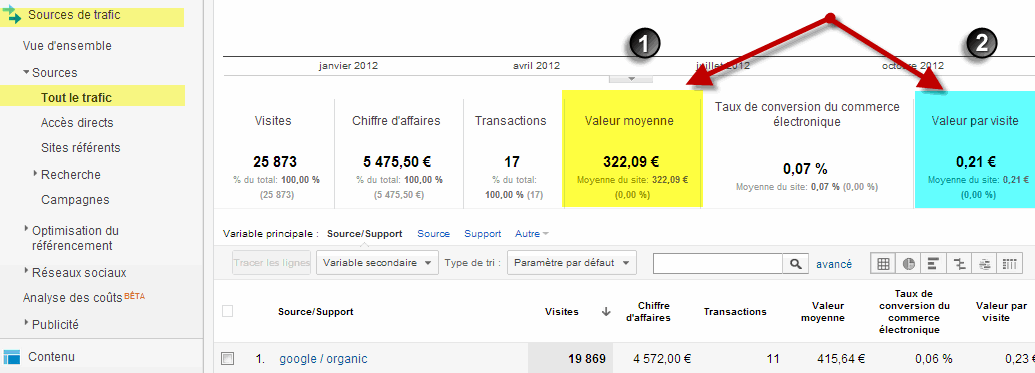Click the avancé filter link
Viewport: 1035px width, 373px height.
coord(834,263)
